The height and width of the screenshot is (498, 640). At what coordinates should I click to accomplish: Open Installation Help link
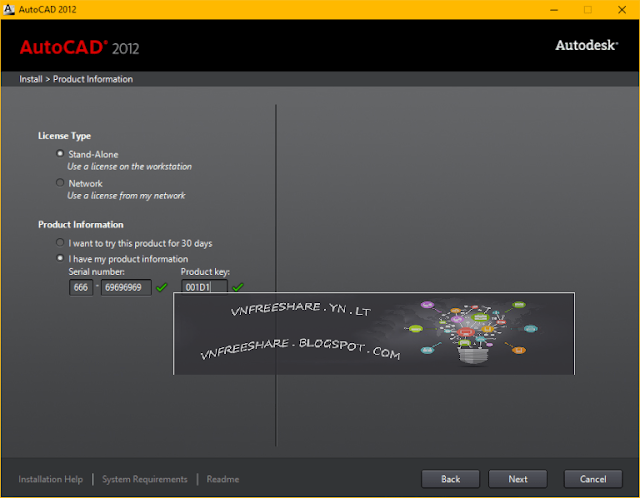pyautogui.click(x=51, y=479)
